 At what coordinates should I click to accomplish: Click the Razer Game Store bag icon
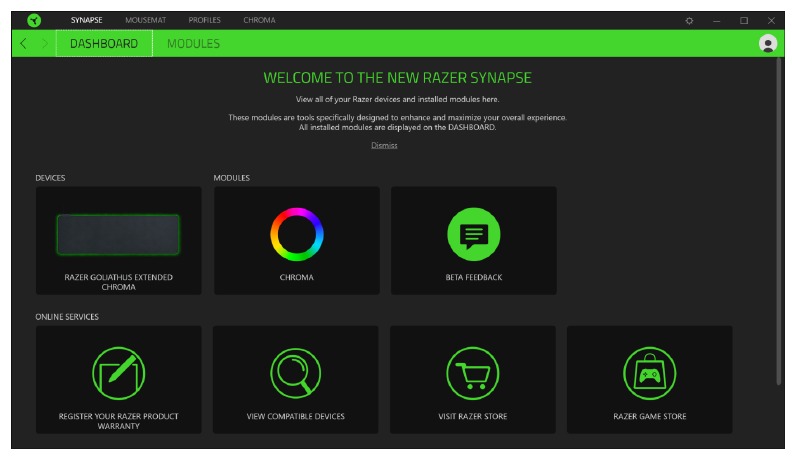pos(650,373)
